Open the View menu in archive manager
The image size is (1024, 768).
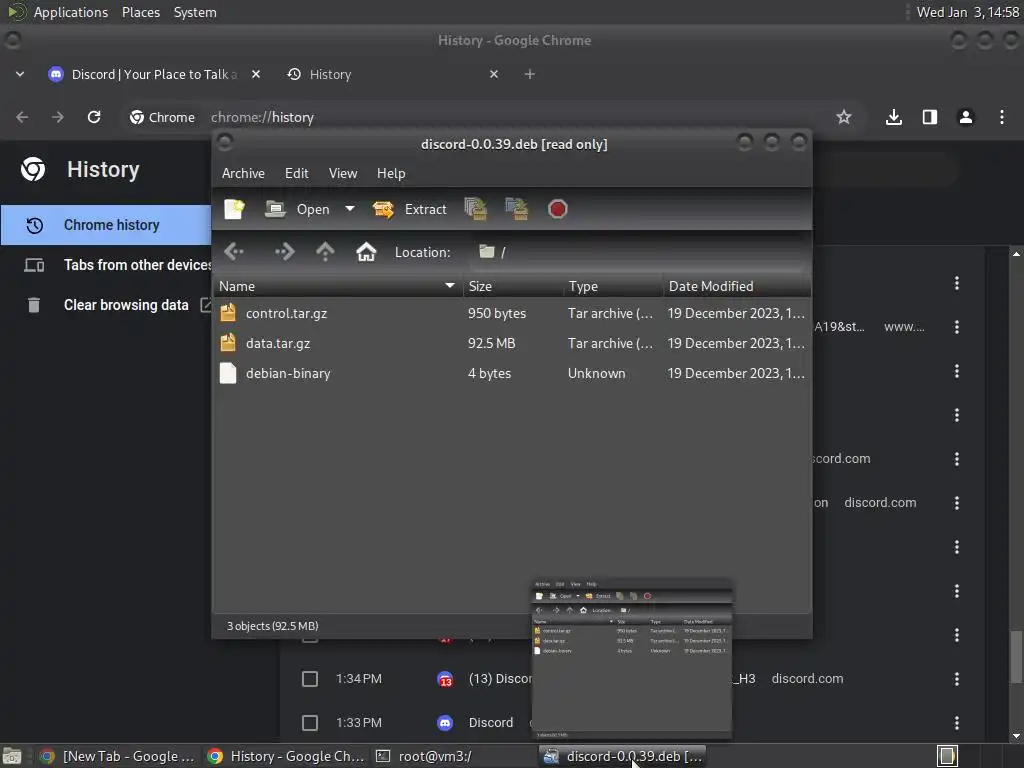pyautogui.click(x=343, y=173)
